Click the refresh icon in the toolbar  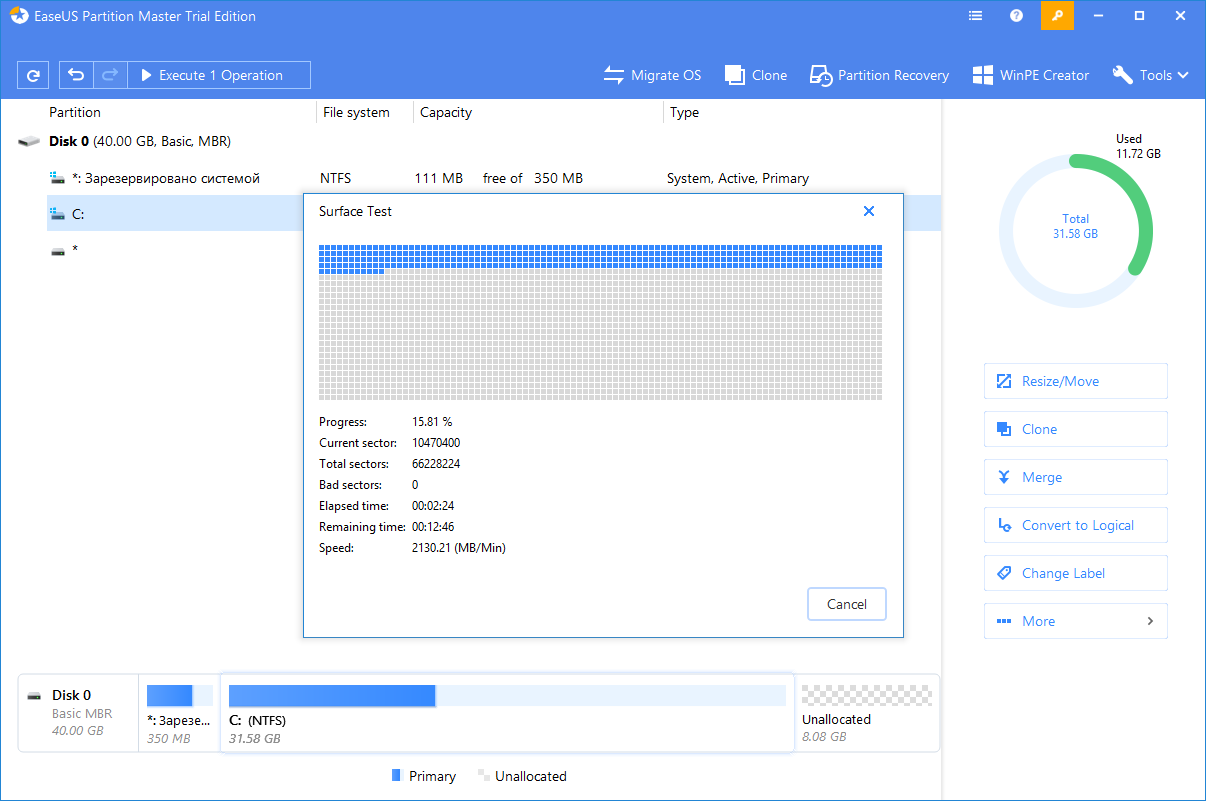tap(34, 75)
